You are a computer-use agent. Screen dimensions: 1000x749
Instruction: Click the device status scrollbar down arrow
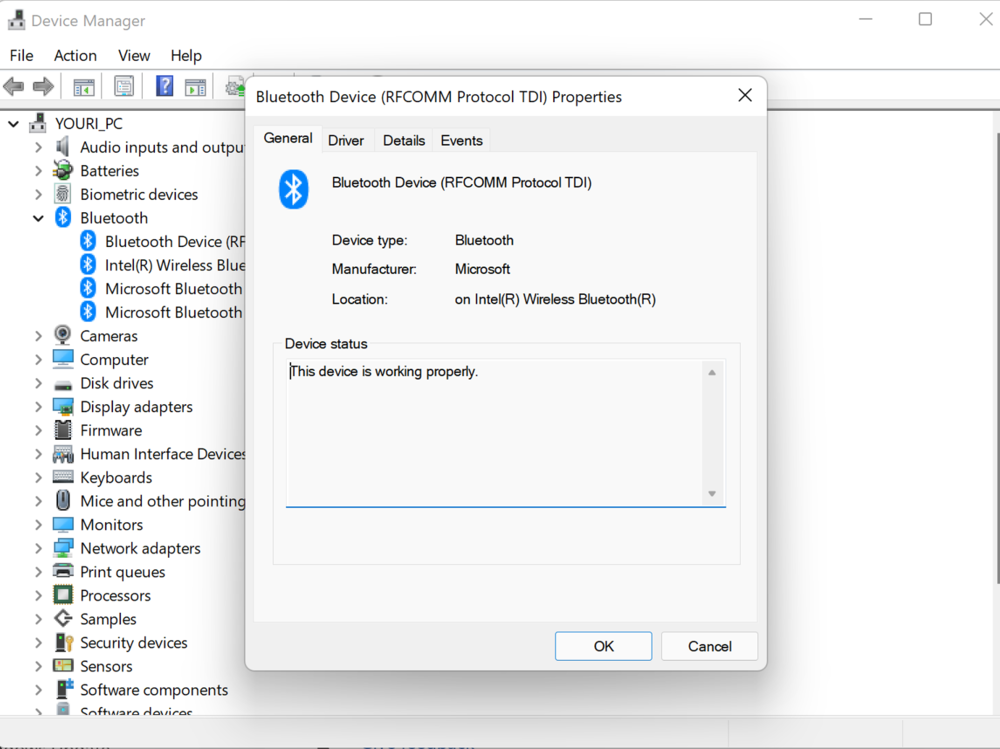(x=712, y=494)
